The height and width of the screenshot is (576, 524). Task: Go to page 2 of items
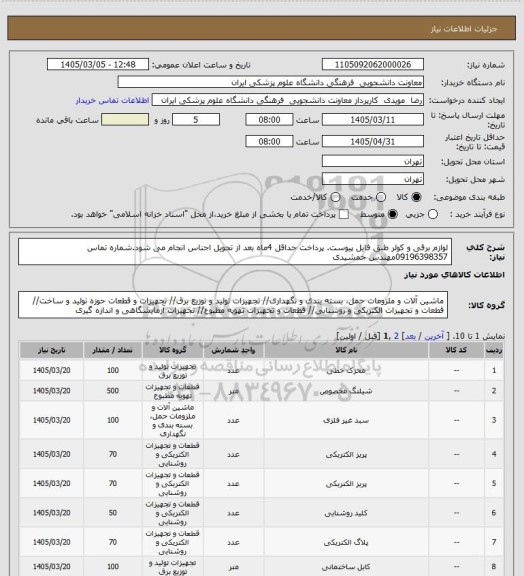point(396,336)
